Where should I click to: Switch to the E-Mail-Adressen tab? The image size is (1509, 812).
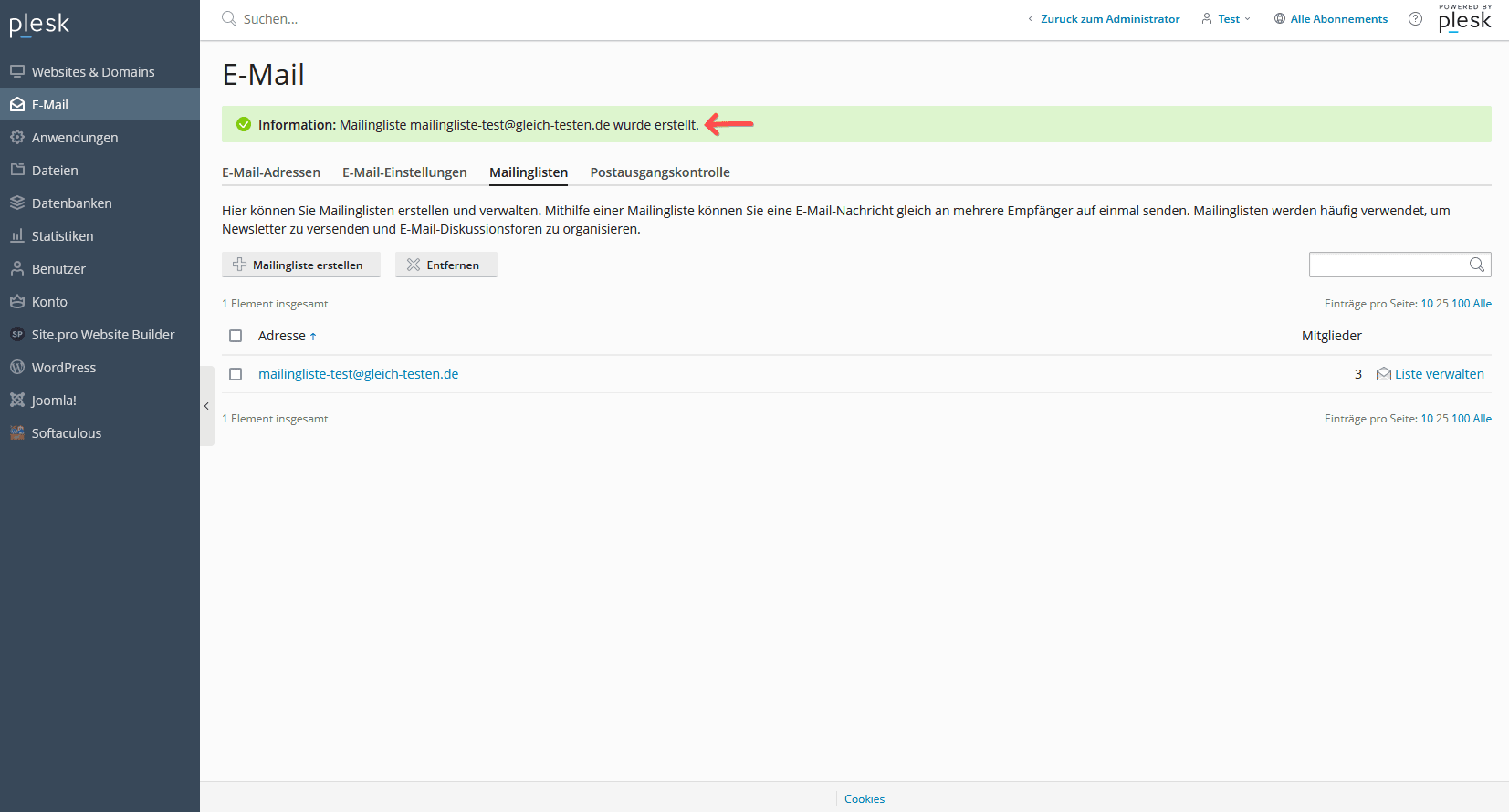(x=271, y=172)
